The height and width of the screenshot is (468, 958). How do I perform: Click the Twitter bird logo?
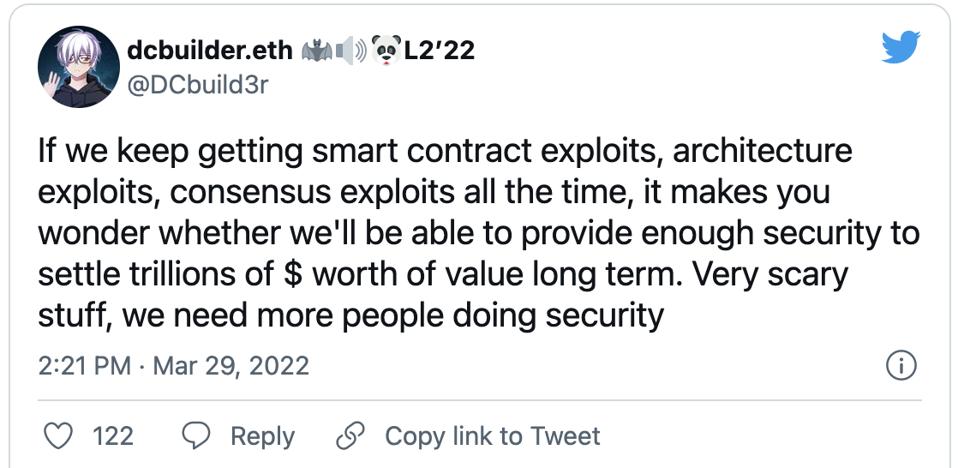coord(900,45)
